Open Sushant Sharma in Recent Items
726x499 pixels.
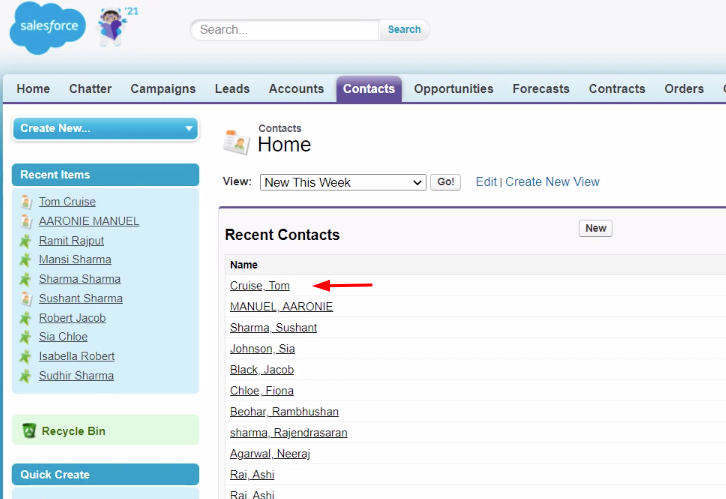(x=81, y=299)
